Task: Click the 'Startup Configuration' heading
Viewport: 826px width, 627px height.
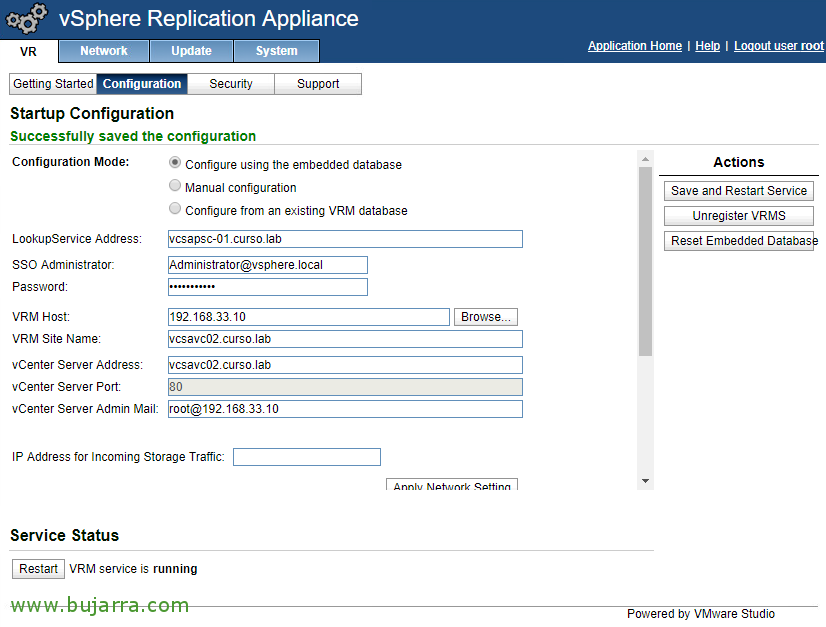Action: tap(92, 113)
